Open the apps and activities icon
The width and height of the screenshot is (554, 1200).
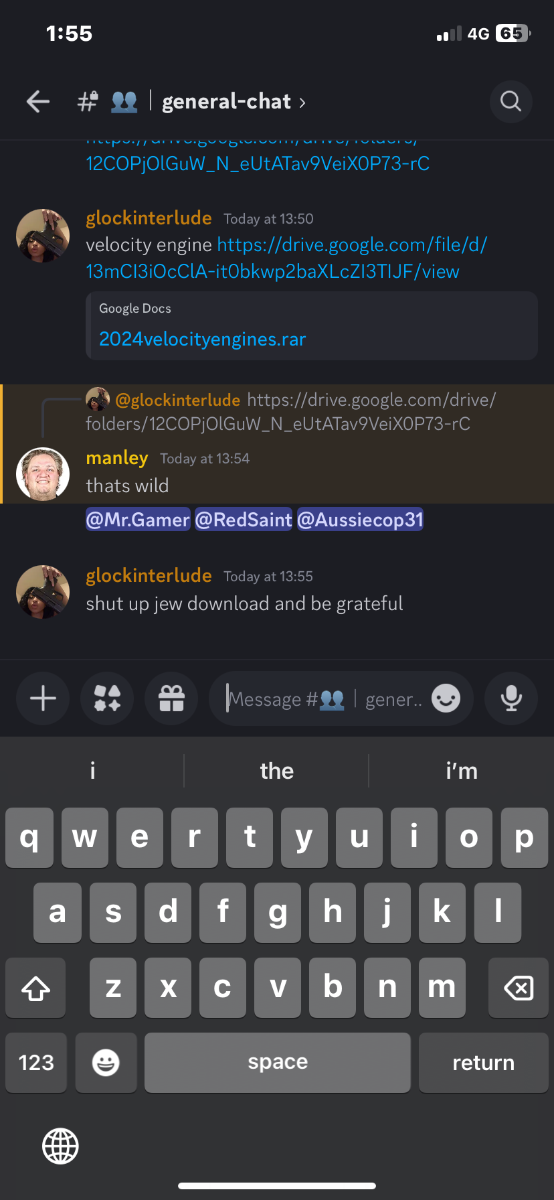(107, 698)
